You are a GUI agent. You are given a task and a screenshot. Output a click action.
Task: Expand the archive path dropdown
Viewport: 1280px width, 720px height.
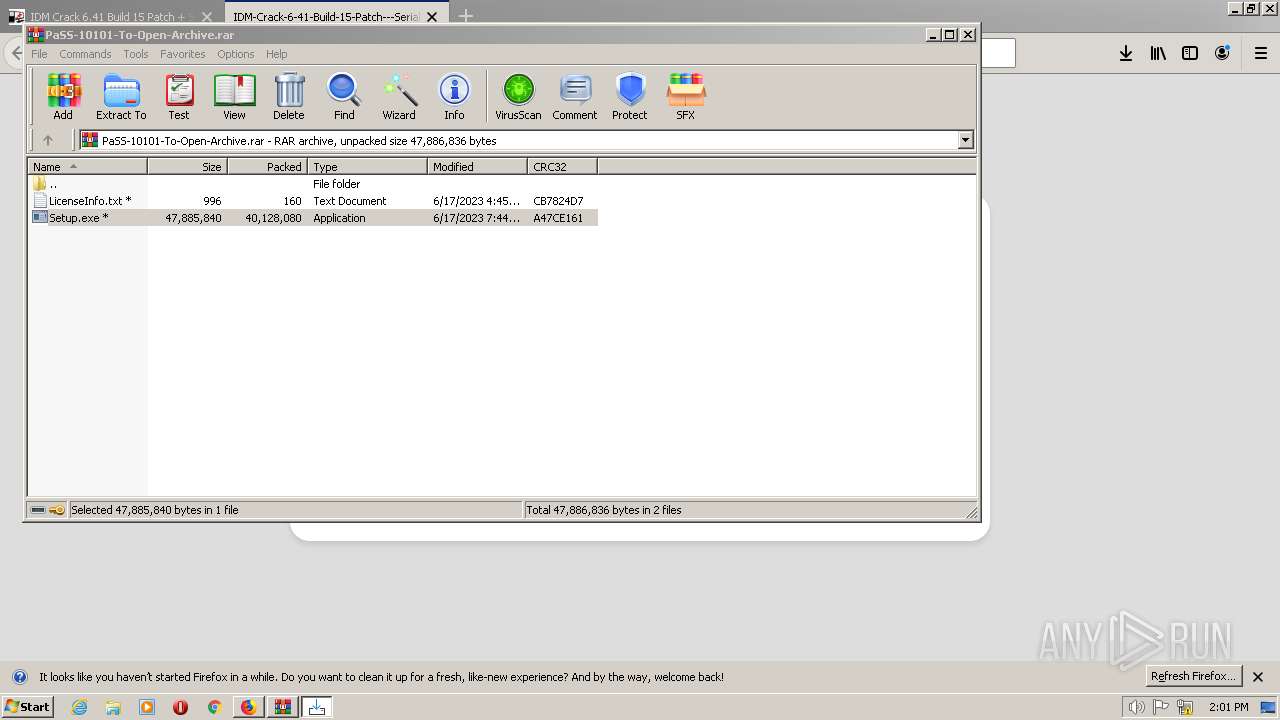click(x=965, y=140)
